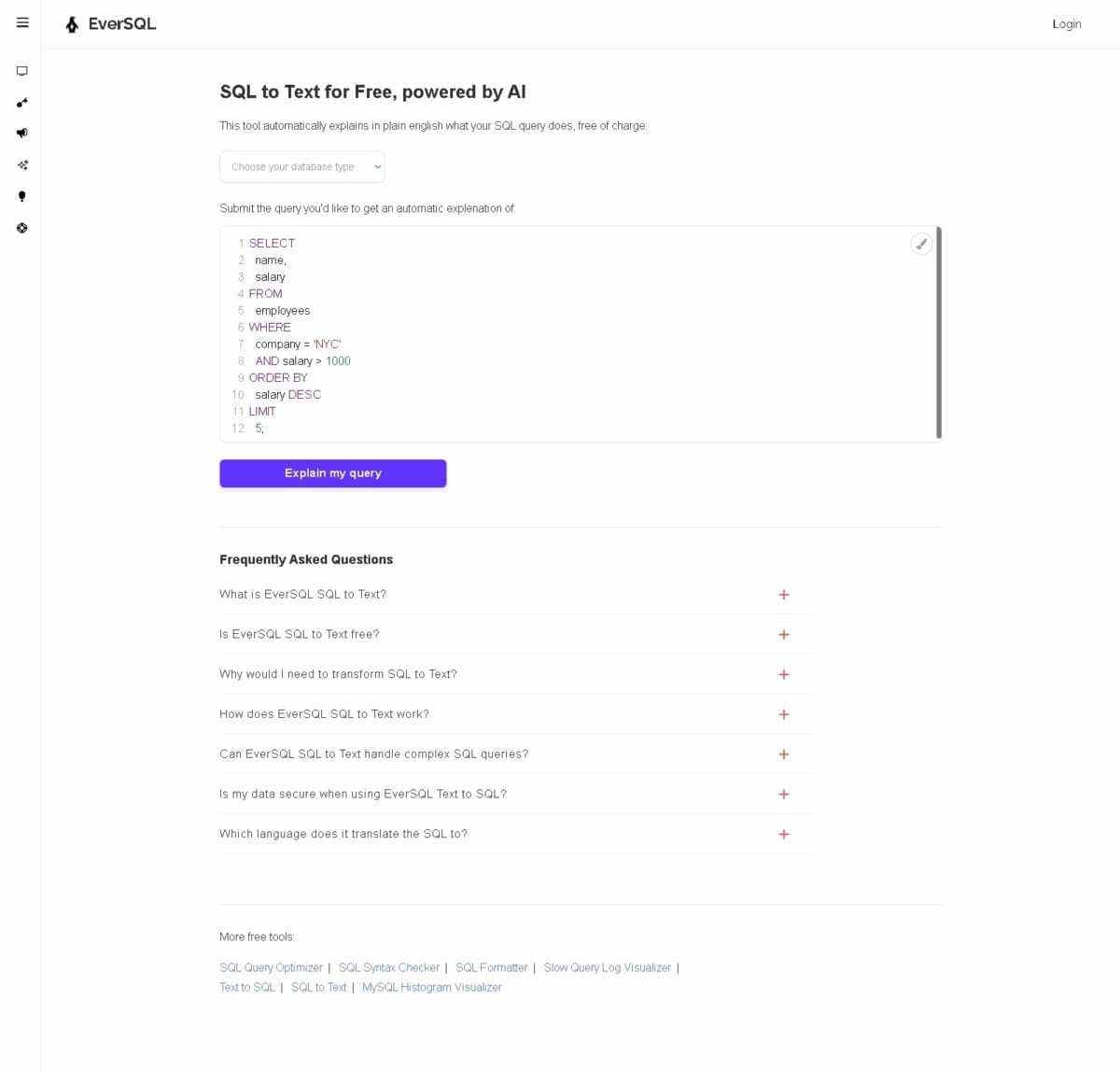Open the 'Choose your database type' dropdown

(301, 167)
